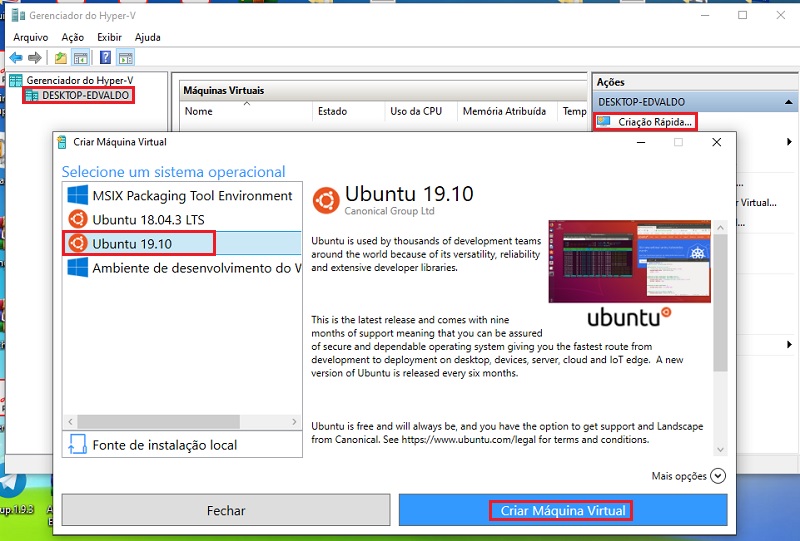800x541 pixels.
Task: Toggle the console tree pane icon
Action: (x=81, y=58)
